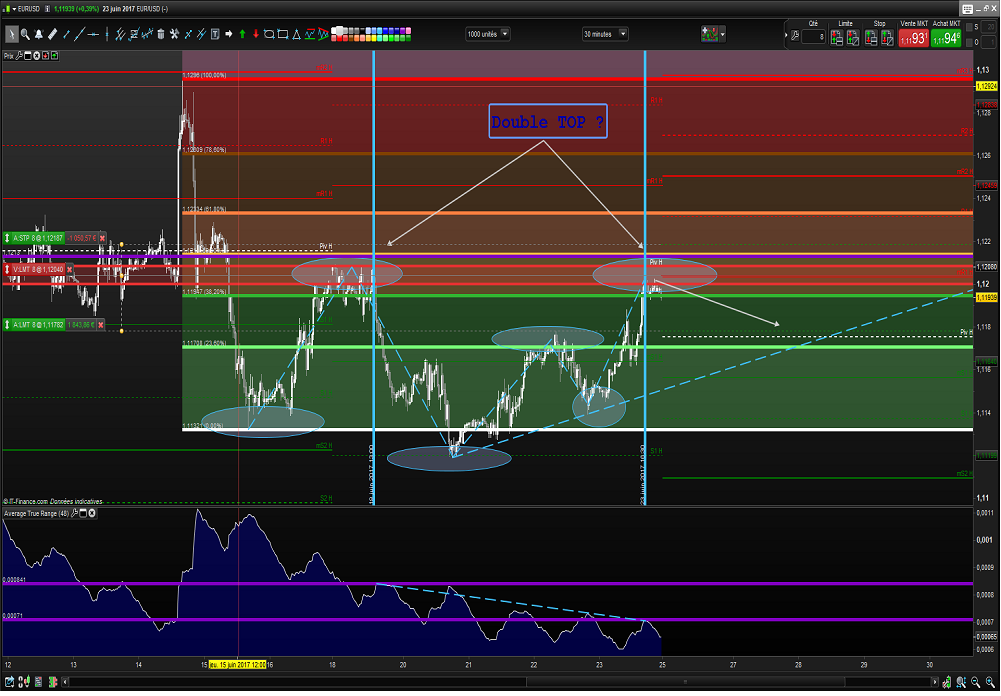
Task: Cancel the V:LMT 1,12040 order
Action: 70,269
